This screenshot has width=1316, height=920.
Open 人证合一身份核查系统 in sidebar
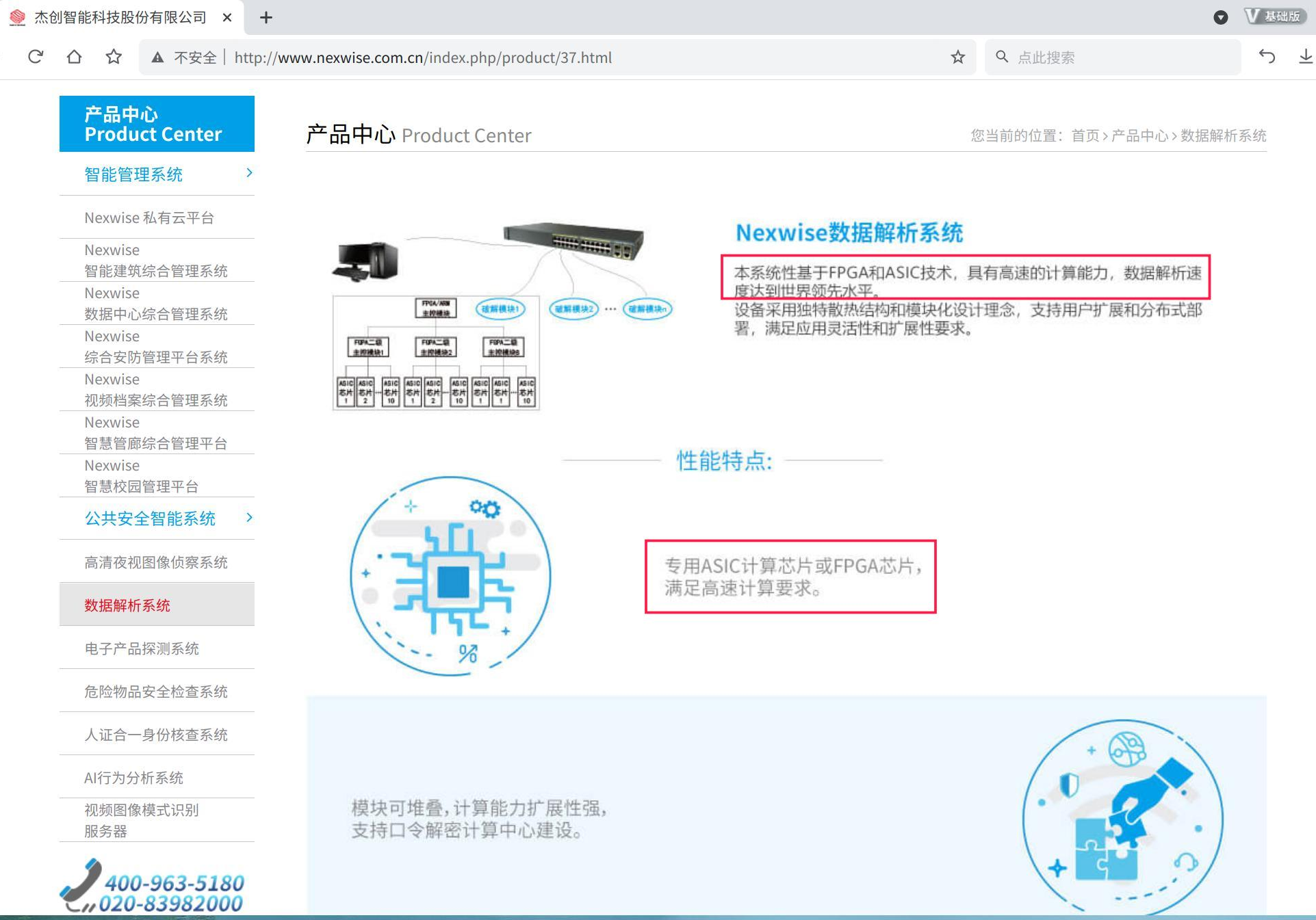pyautogui.click(x=157, y=735)
